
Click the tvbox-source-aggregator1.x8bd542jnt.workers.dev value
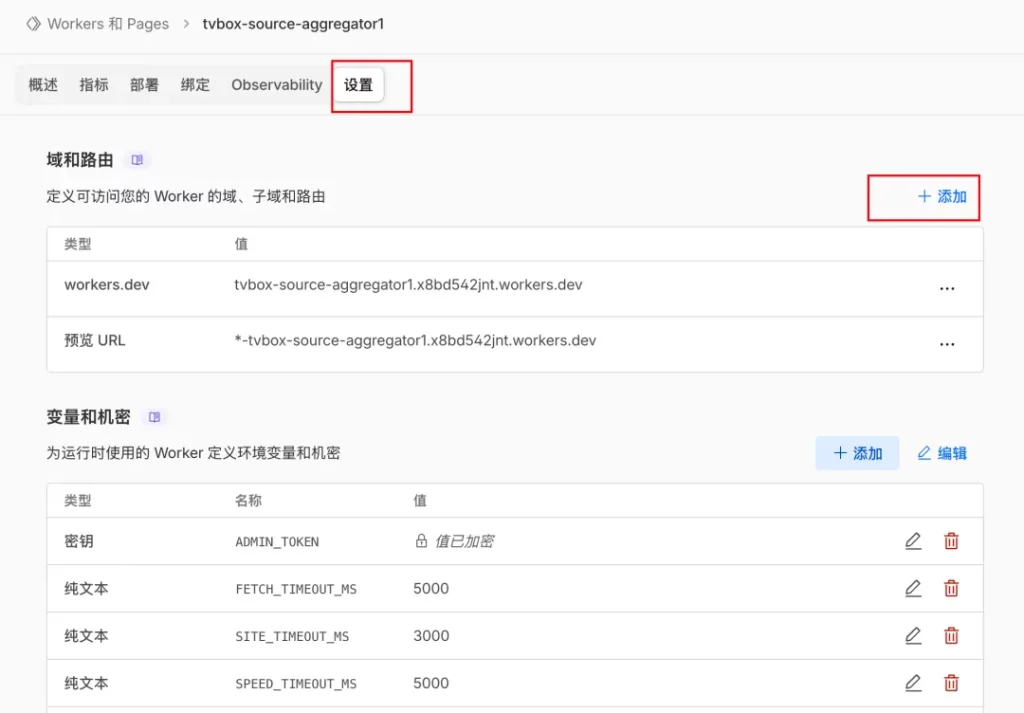408,285
